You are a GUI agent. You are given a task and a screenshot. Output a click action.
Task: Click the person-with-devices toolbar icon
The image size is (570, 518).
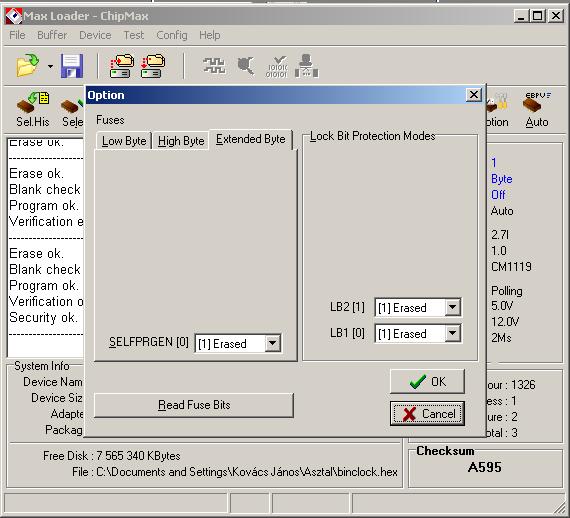click(306, 66)
